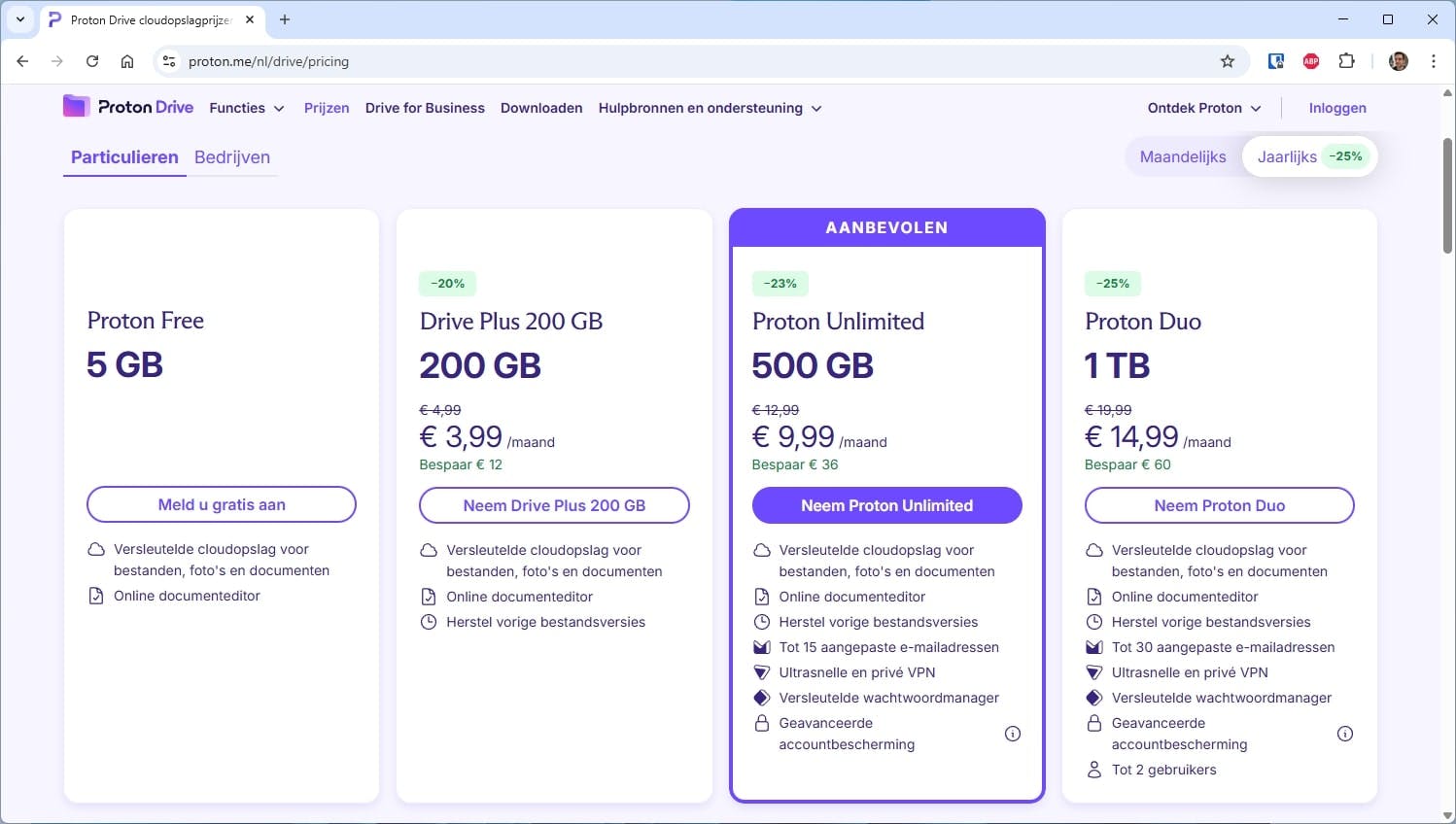Click the browser home icon

click(126, 60)
